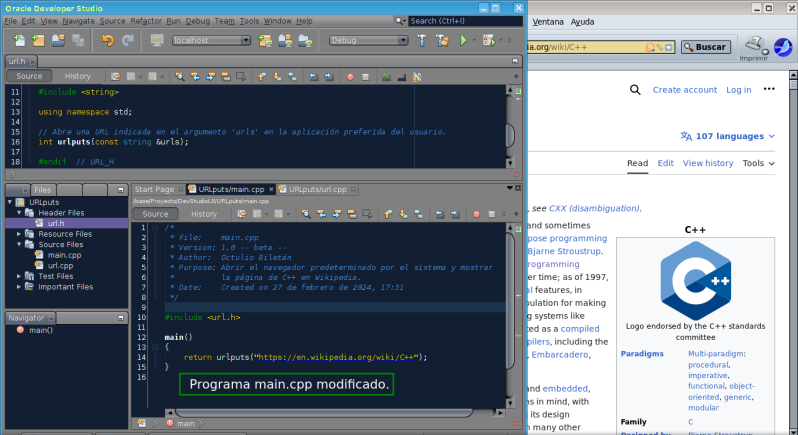Click the Create account link on Wikipedia

pos(685,90)
